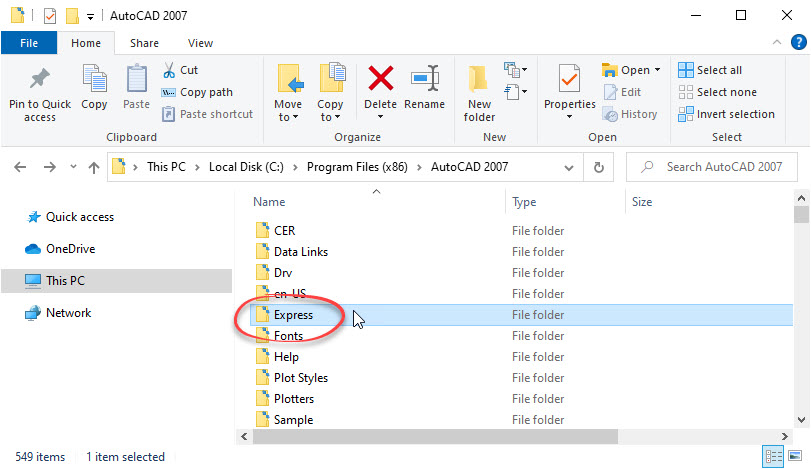Click the Properties checkmark icon
Viewport: 811px width, 469px height.
click(569, 79)
